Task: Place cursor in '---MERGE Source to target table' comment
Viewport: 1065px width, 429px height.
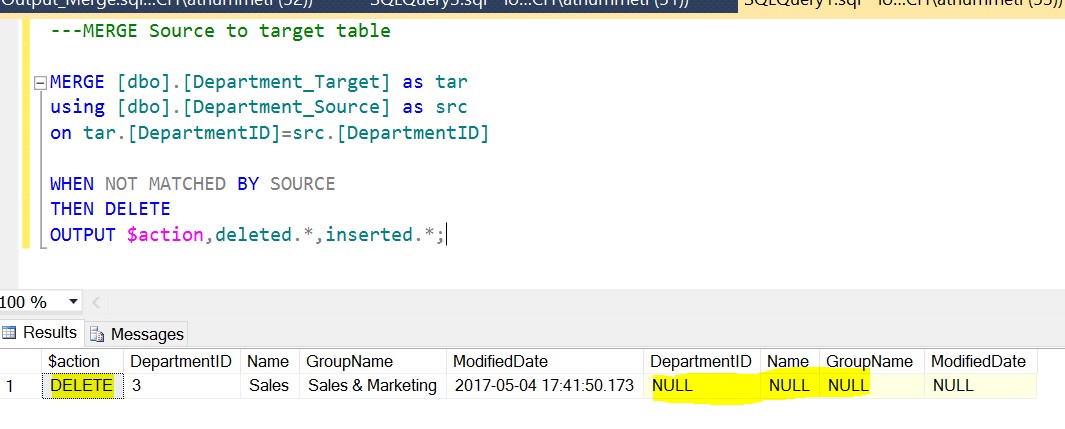Action: pyautogui.click(x=220, y=31)
